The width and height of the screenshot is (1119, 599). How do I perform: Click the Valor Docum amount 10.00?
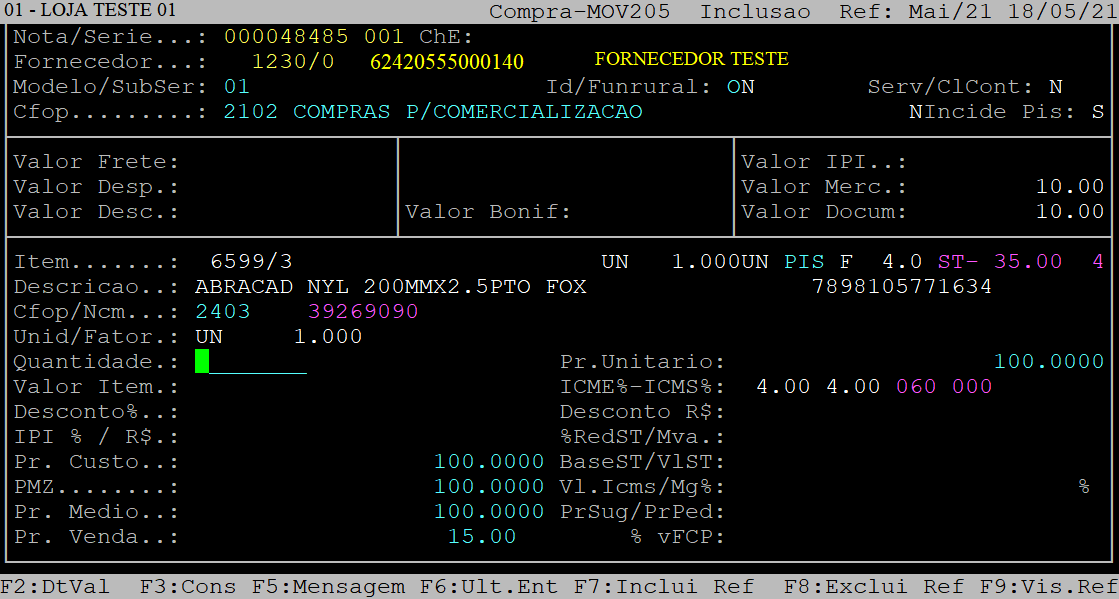point(1069,212)
